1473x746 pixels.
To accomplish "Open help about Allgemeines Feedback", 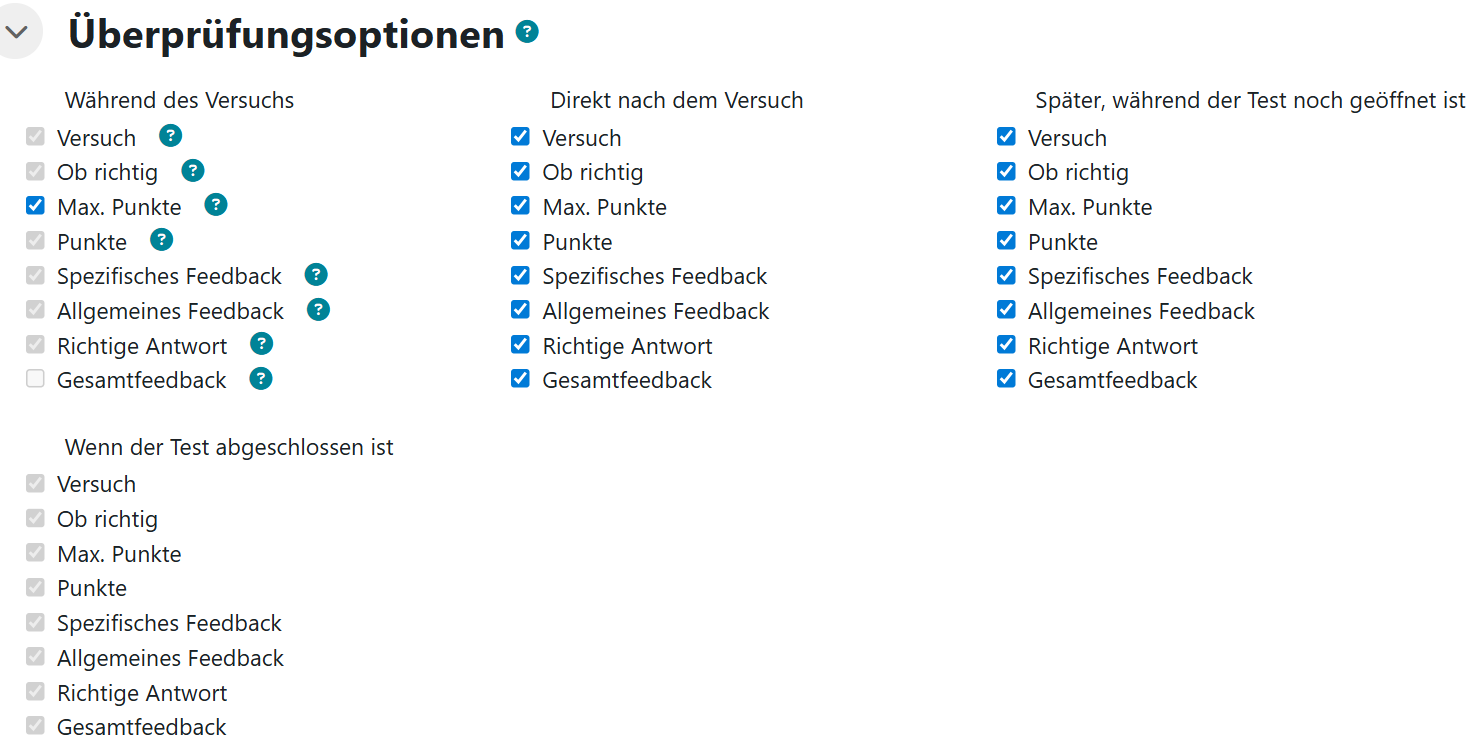I will tap(318, 310).
